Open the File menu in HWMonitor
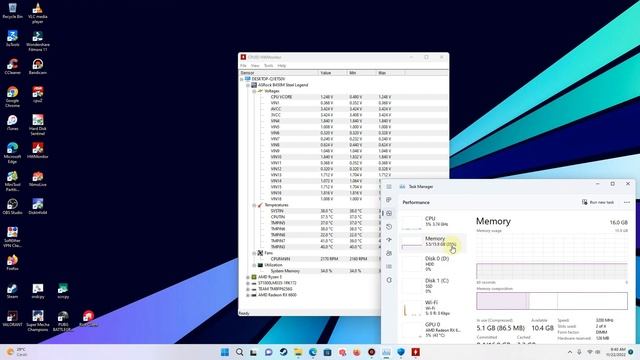640x360 pixels. click(x=243, y=65)
